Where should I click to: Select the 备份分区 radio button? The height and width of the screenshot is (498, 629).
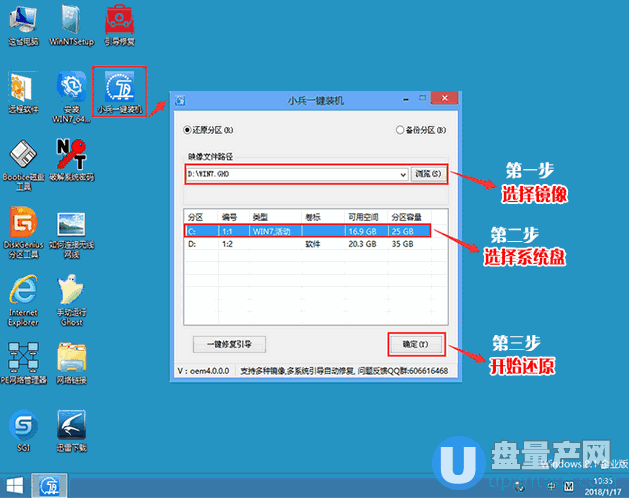pyautogui.click(x=400, y=130)
